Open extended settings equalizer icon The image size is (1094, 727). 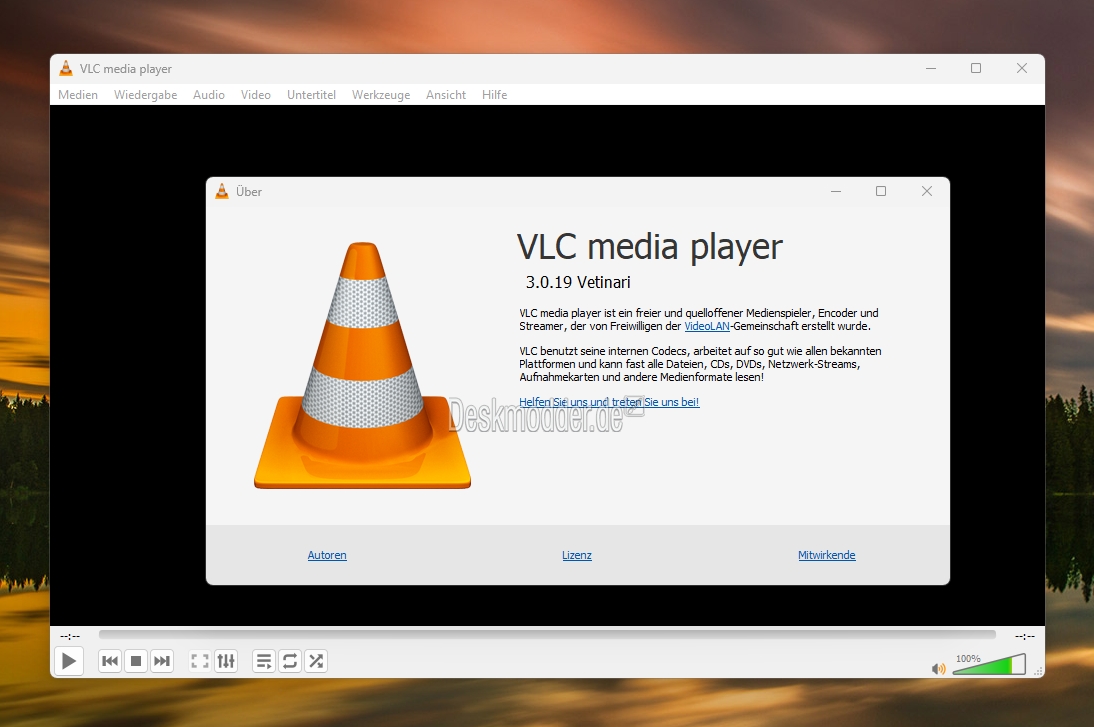point(226,661)
